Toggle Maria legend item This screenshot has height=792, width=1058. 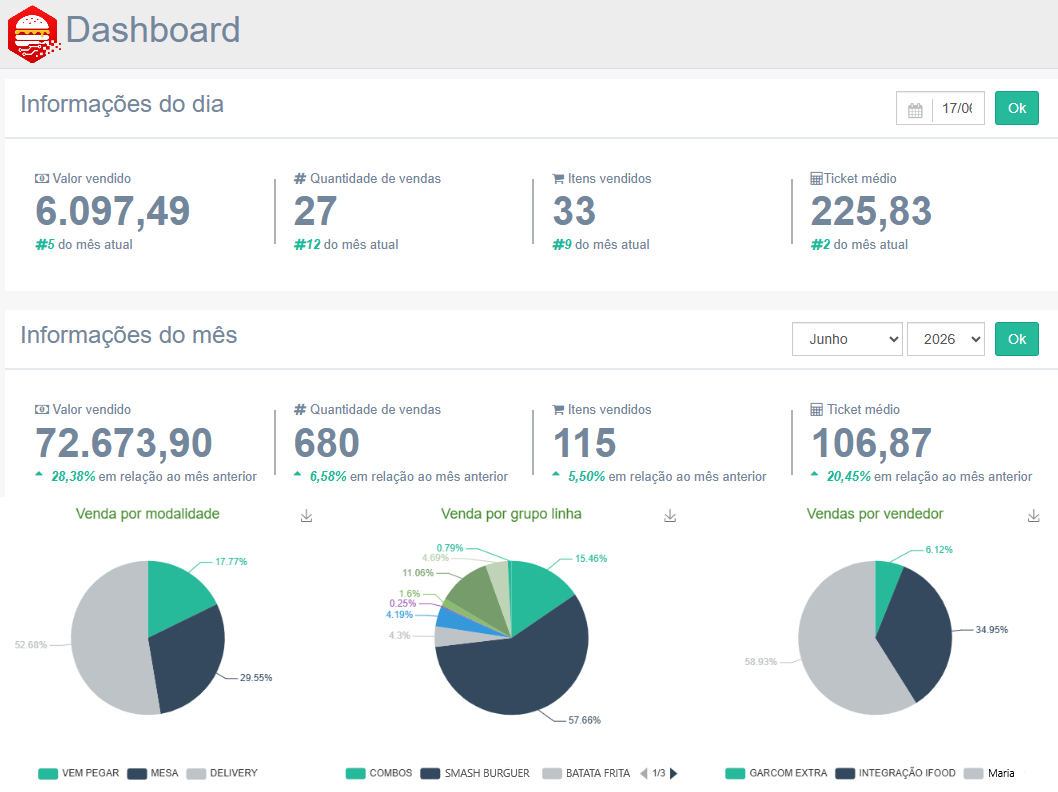[990, 773]
